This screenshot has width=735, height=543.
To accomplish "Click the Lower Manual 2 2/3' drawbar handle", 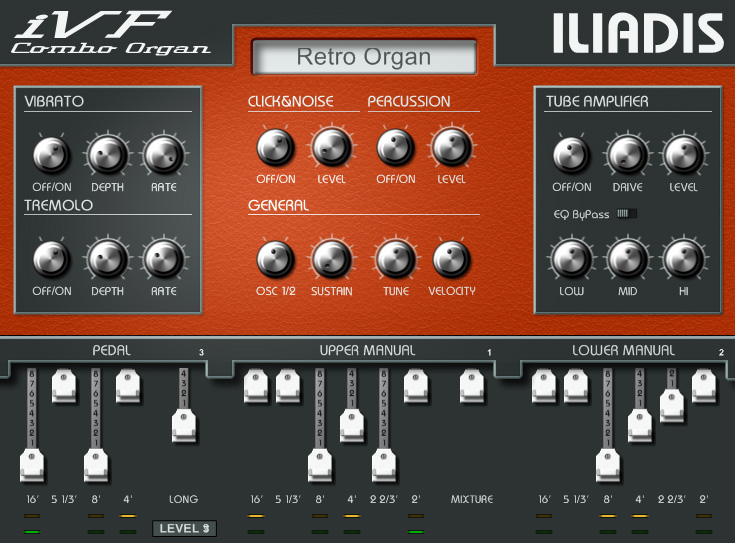I will click(672, 406).
